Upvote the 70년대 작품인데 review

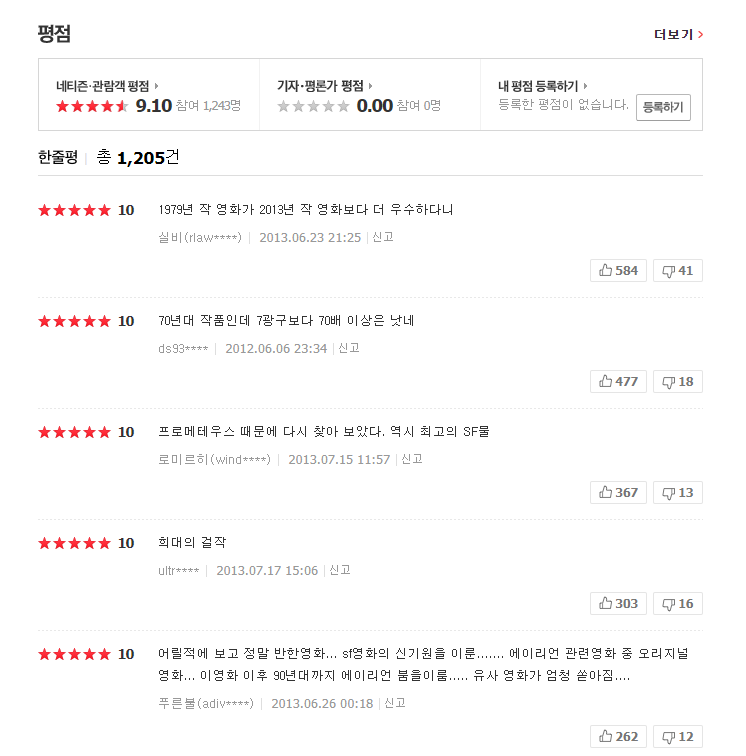(618, 382)
